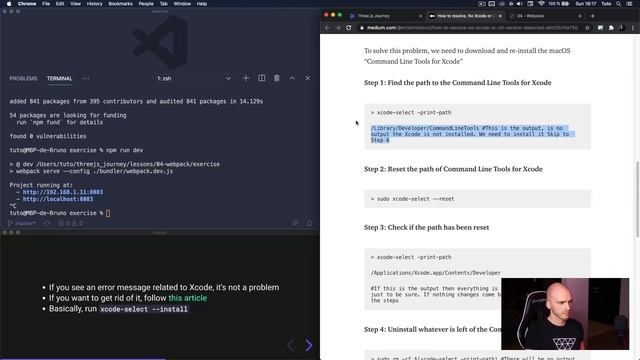The image size is (640, 360).
Task: Open the panel's more actions ellipsis
Action: 86,78
